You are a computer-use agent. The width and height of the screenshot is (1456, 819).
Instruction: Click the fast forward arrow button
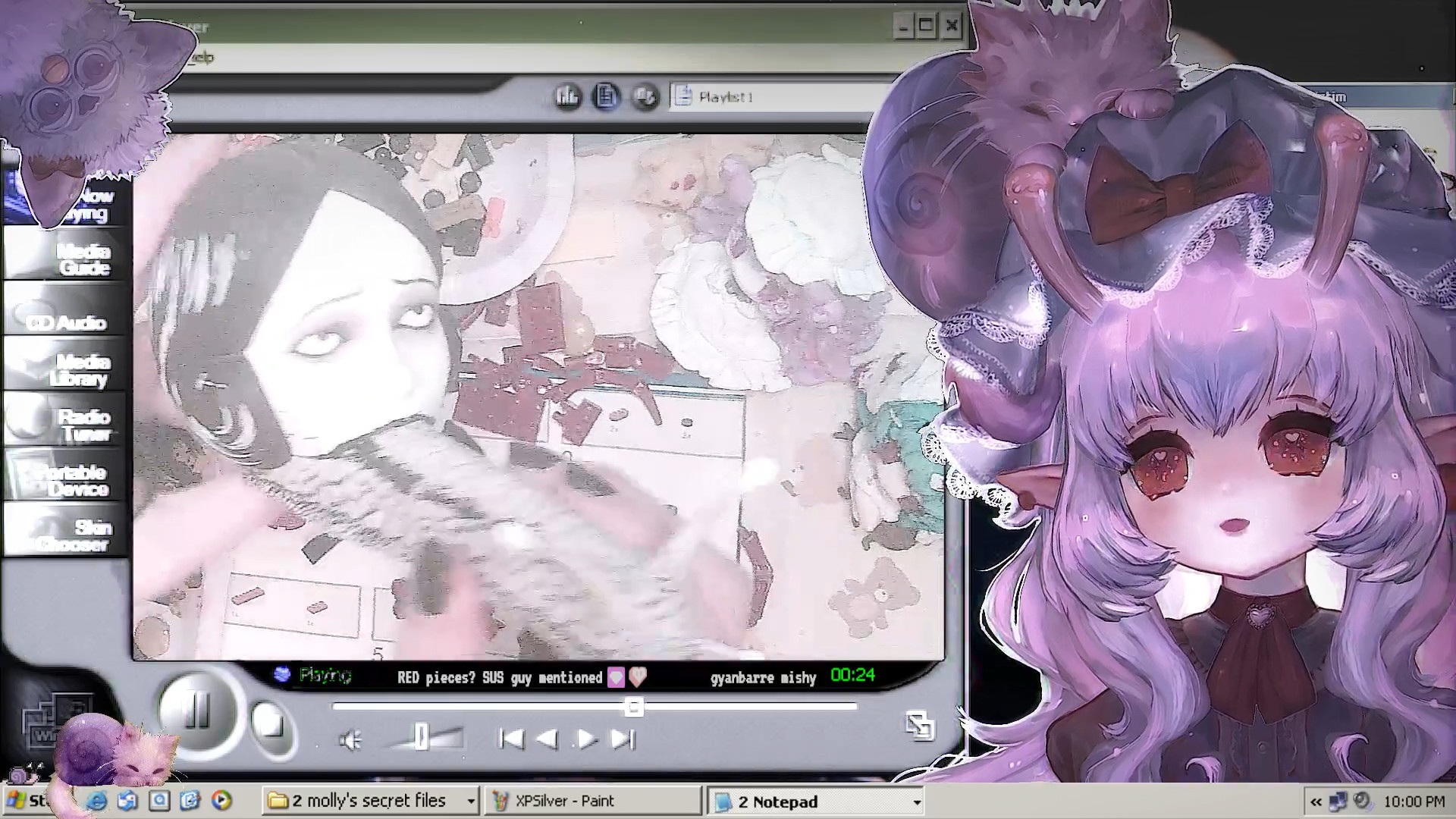[585, 739]
